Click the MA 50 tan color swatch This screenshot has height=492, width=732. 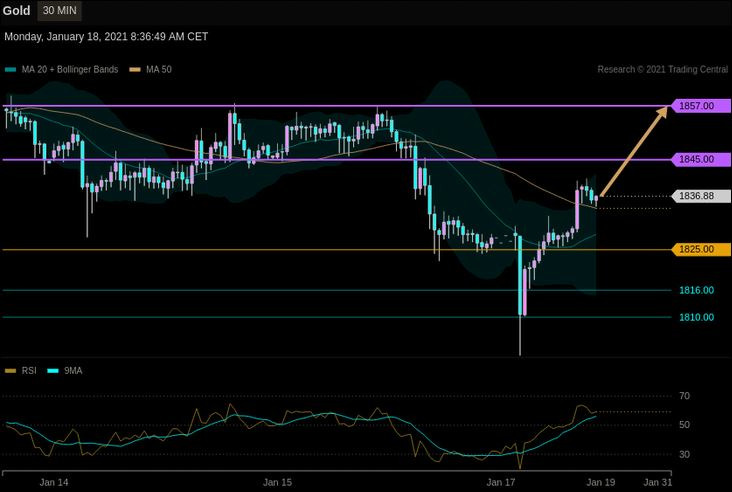pyautogui.click(x=135, y=70)
